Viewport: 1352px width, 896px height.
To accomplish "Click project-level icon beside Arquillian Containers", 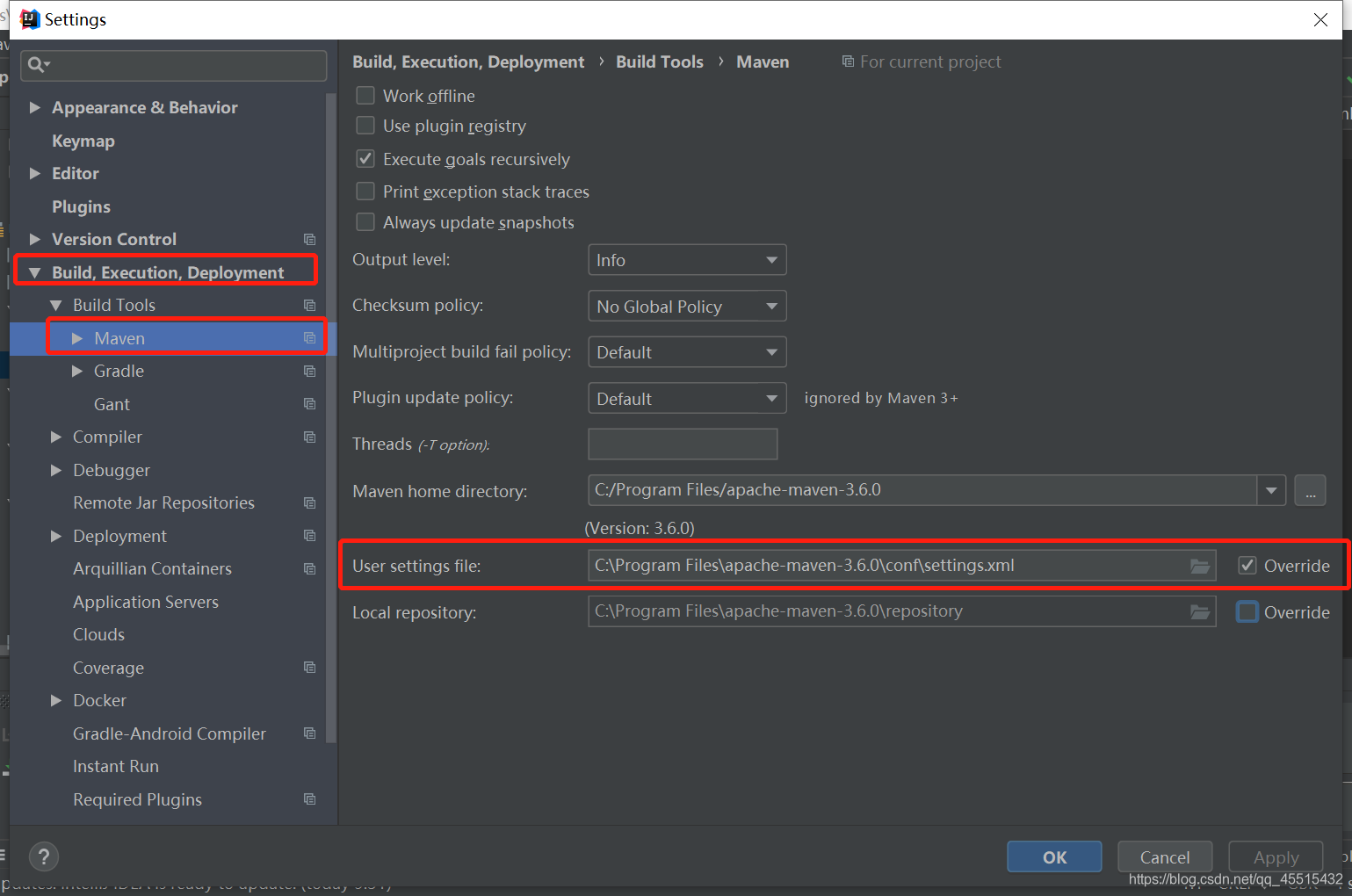I will 309,568.
